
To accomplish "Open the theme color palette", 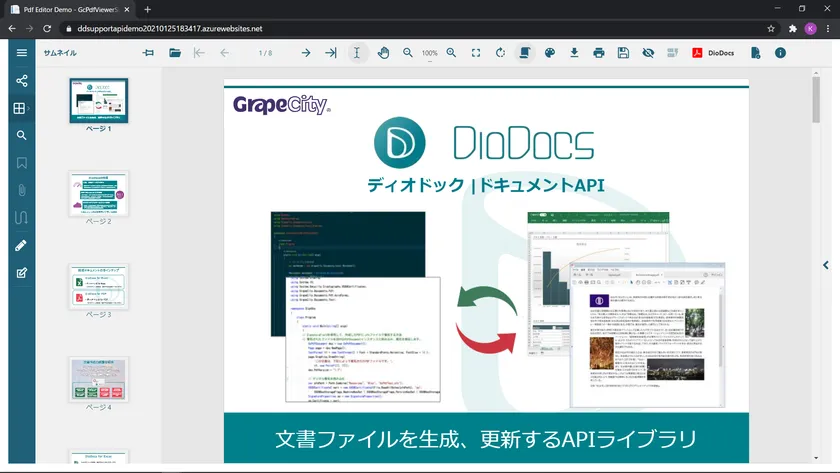I will tap(549, 53).
